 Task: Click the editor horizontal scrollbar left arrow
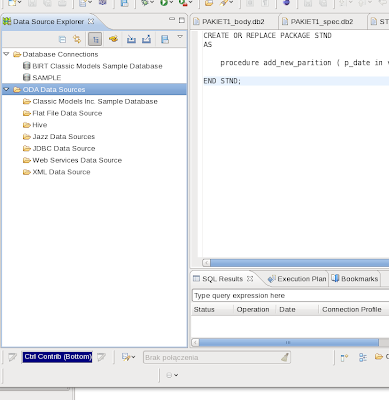tap(206, 263)
